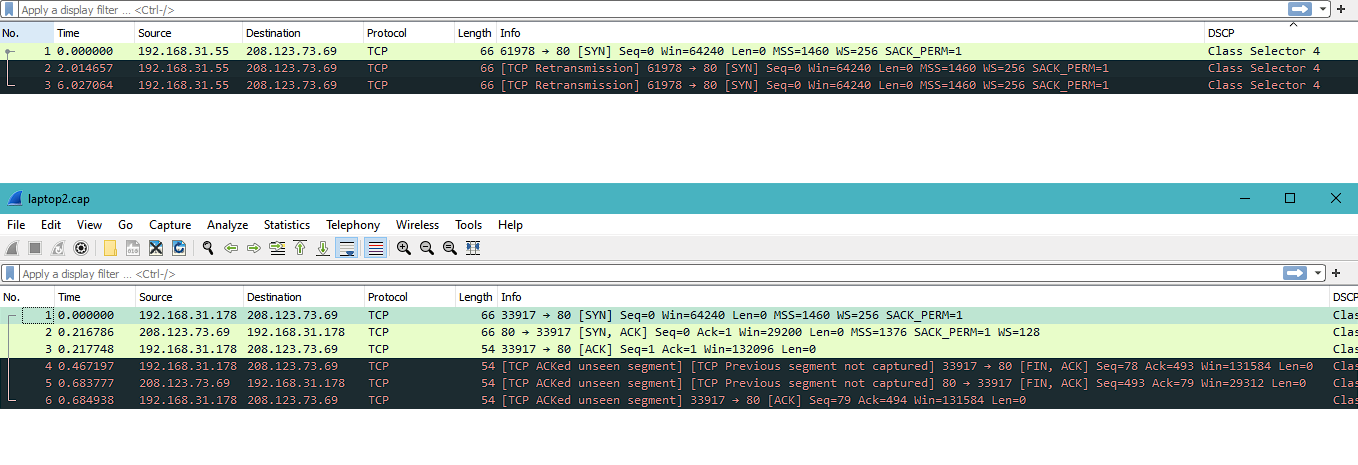1358x465 pixels.
Task: Add filter button plus in laptop2.cap window
Action: (x=1337, y=273)
